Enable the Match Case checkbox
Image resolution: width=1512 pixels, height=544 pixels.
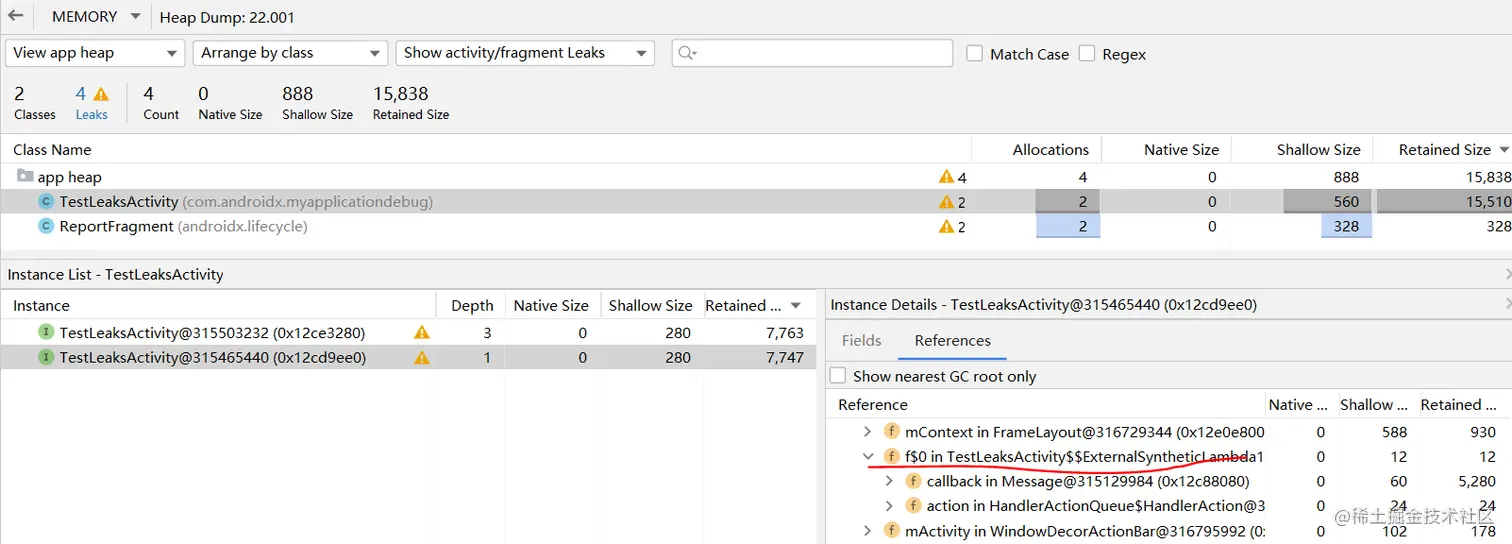(x=974, y=54)
